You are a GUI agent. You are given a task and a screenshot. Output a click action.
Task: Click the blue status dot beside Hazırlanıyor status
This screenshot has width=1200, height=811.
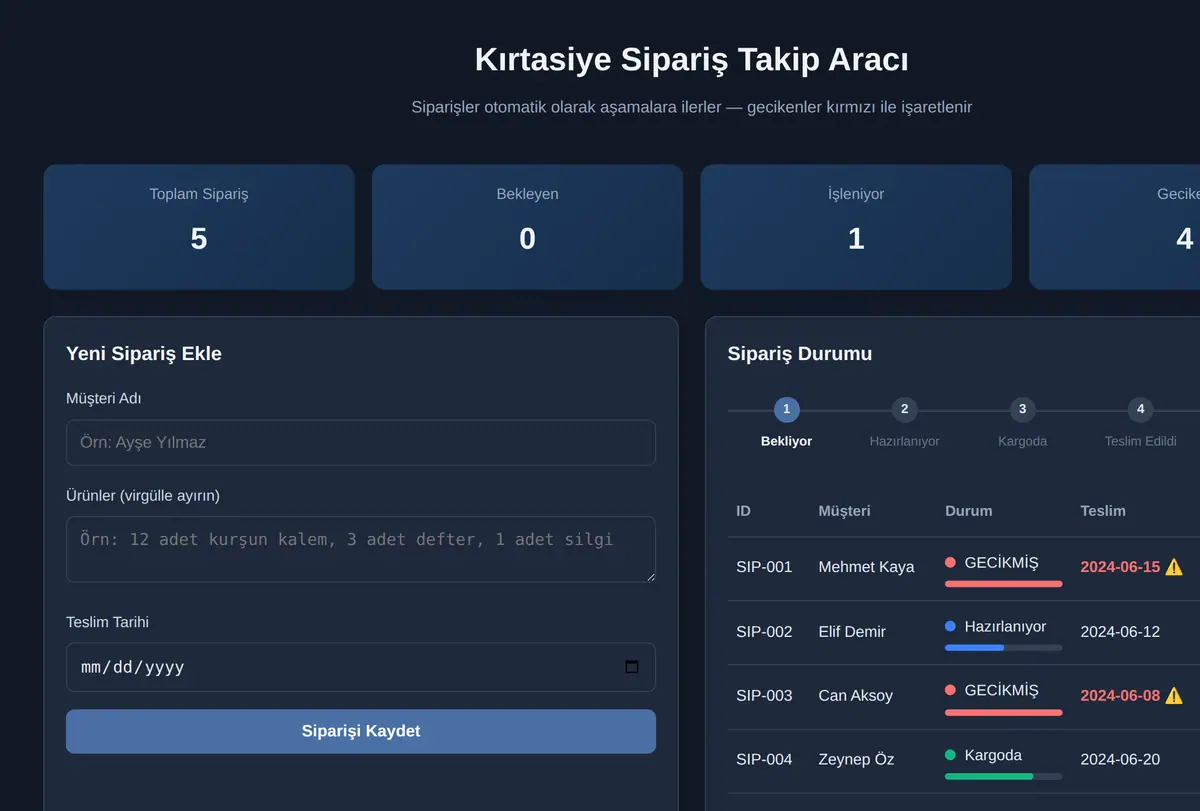coord(950,626)
